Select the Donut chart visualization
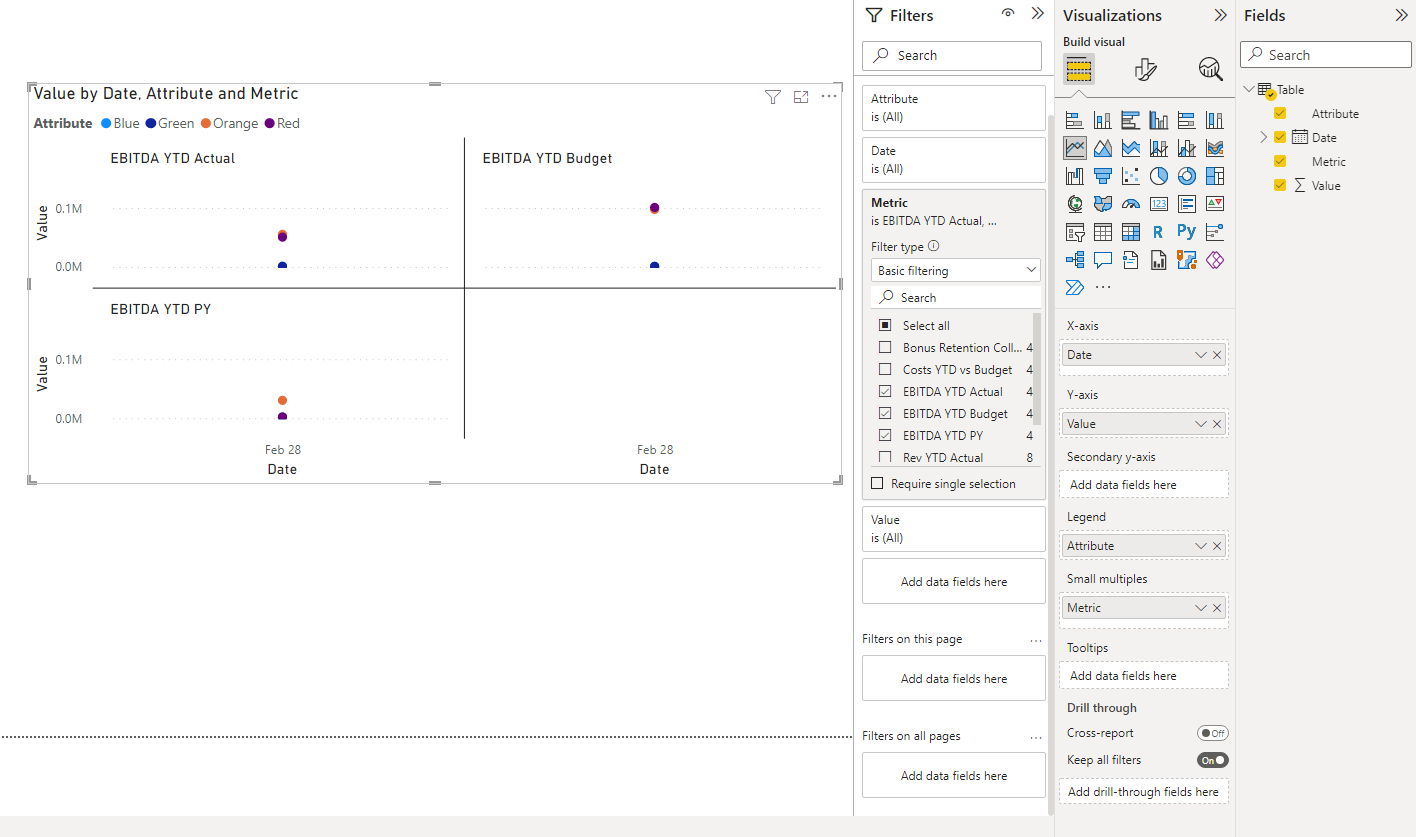Screen dimensions: 1416x837 [x=1187, y=176]
